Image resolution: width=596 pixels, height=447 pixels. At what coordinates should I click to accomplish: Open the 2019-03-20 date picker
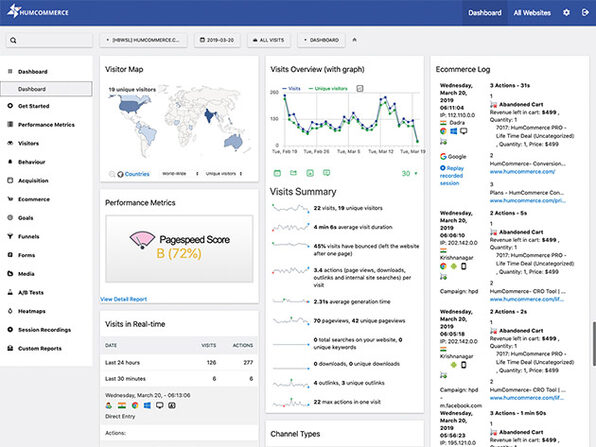click(217, 40)
